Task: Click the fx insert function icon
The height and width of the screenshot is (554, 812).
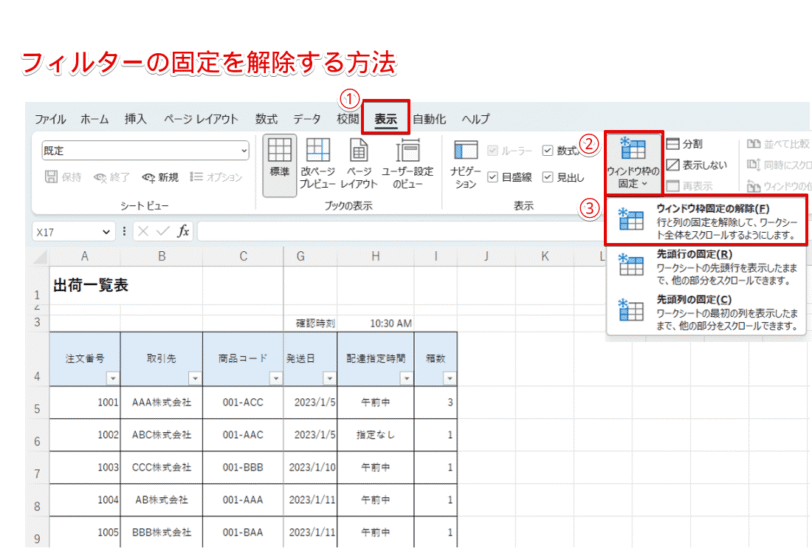Action: point(183,231)
